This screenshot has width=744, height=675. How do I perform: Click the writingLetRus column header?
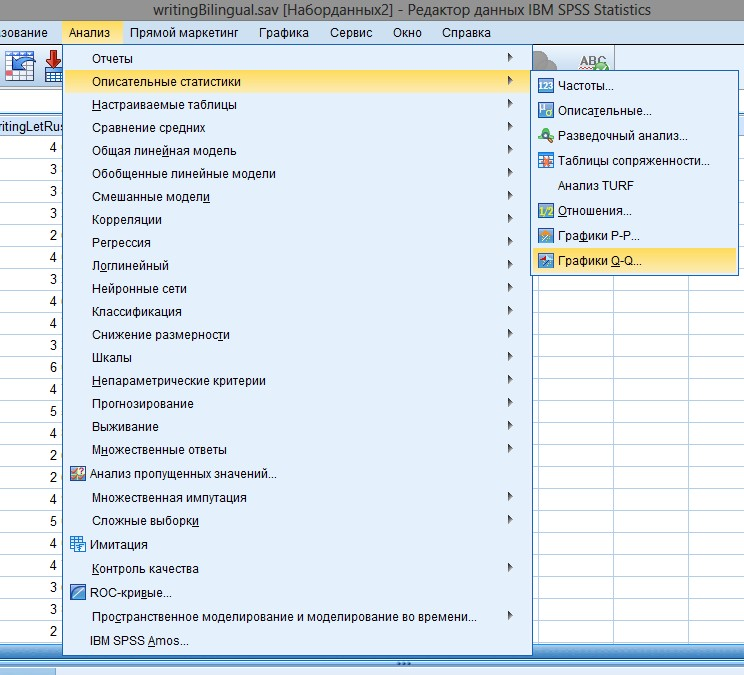(31, 126)
